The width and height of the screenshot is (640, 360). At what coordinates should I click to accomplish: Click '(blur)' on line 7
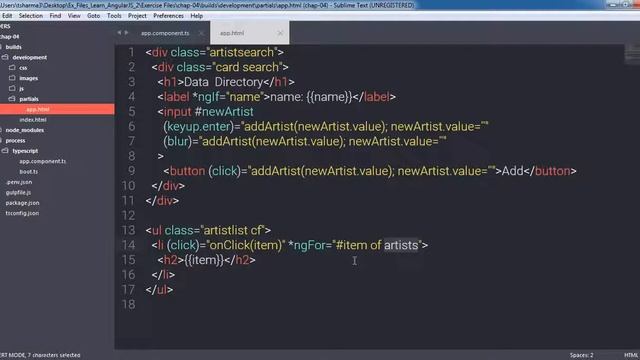pyautogui.click(x=178, y=142)
